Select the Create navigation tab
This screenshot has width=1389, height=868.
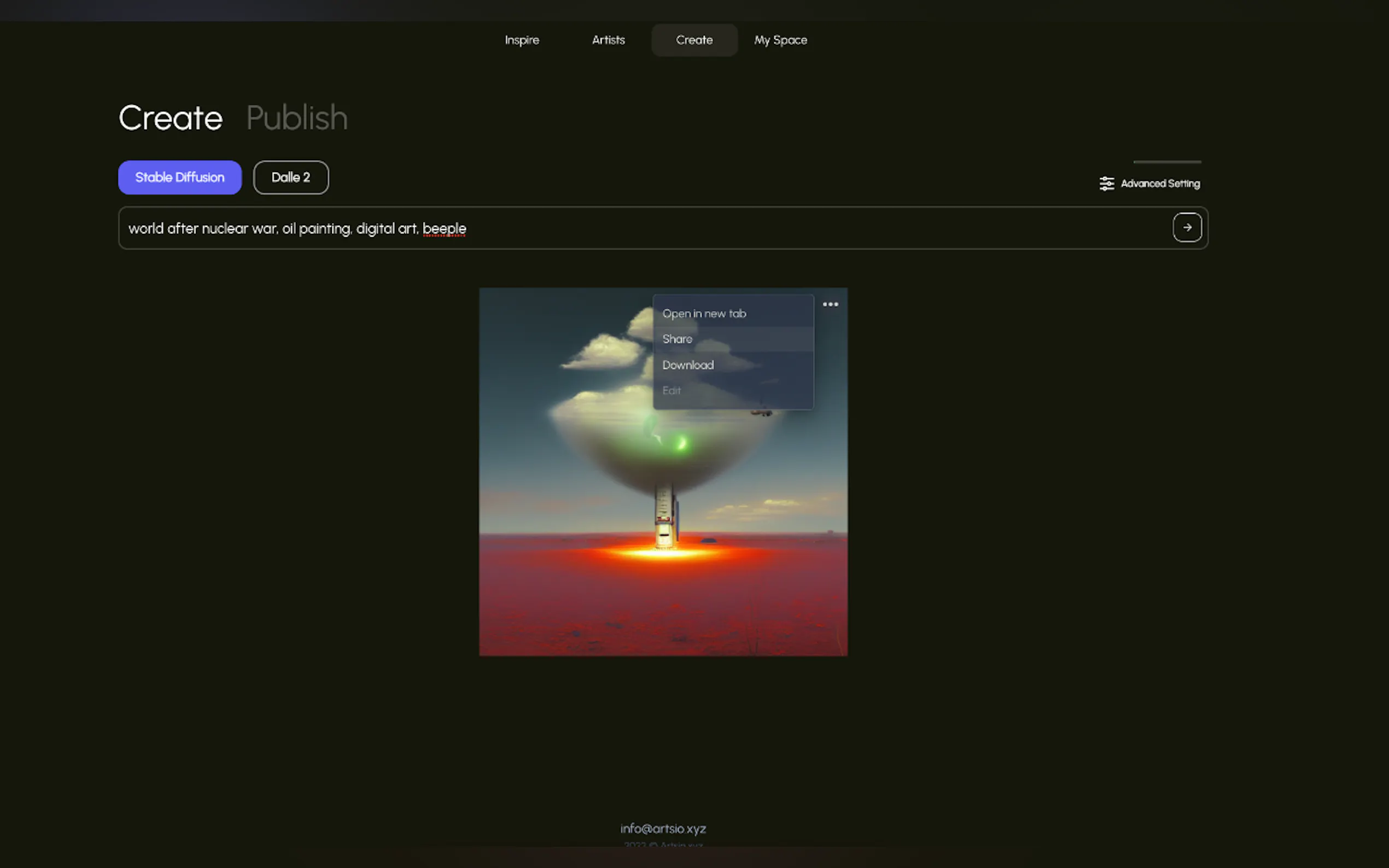(x=693, y=40)
